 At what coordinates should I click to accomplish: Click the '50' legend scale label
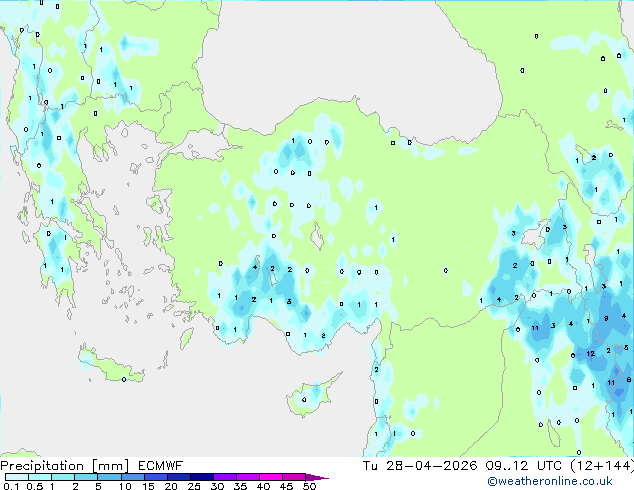309,486
